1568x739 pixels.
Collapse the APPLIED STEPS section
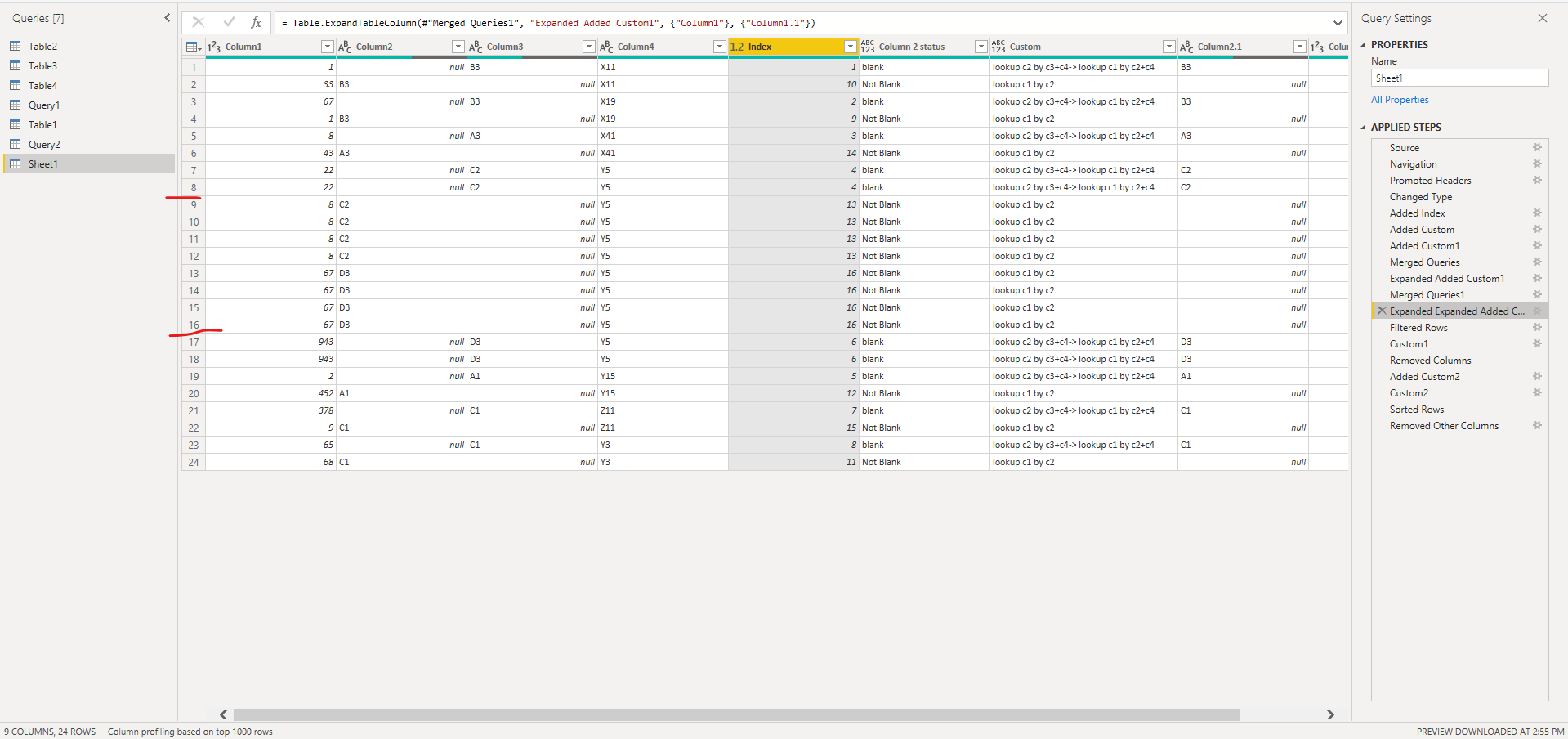tap(1363, 128)
